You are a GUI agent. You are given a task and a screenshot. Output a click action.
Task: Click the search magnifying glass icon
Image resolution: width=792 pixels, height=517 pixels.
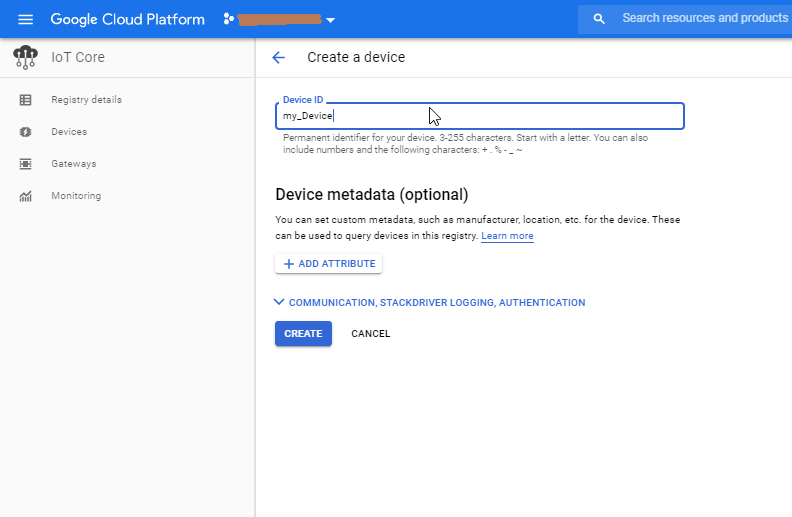[x=599, y=19]
